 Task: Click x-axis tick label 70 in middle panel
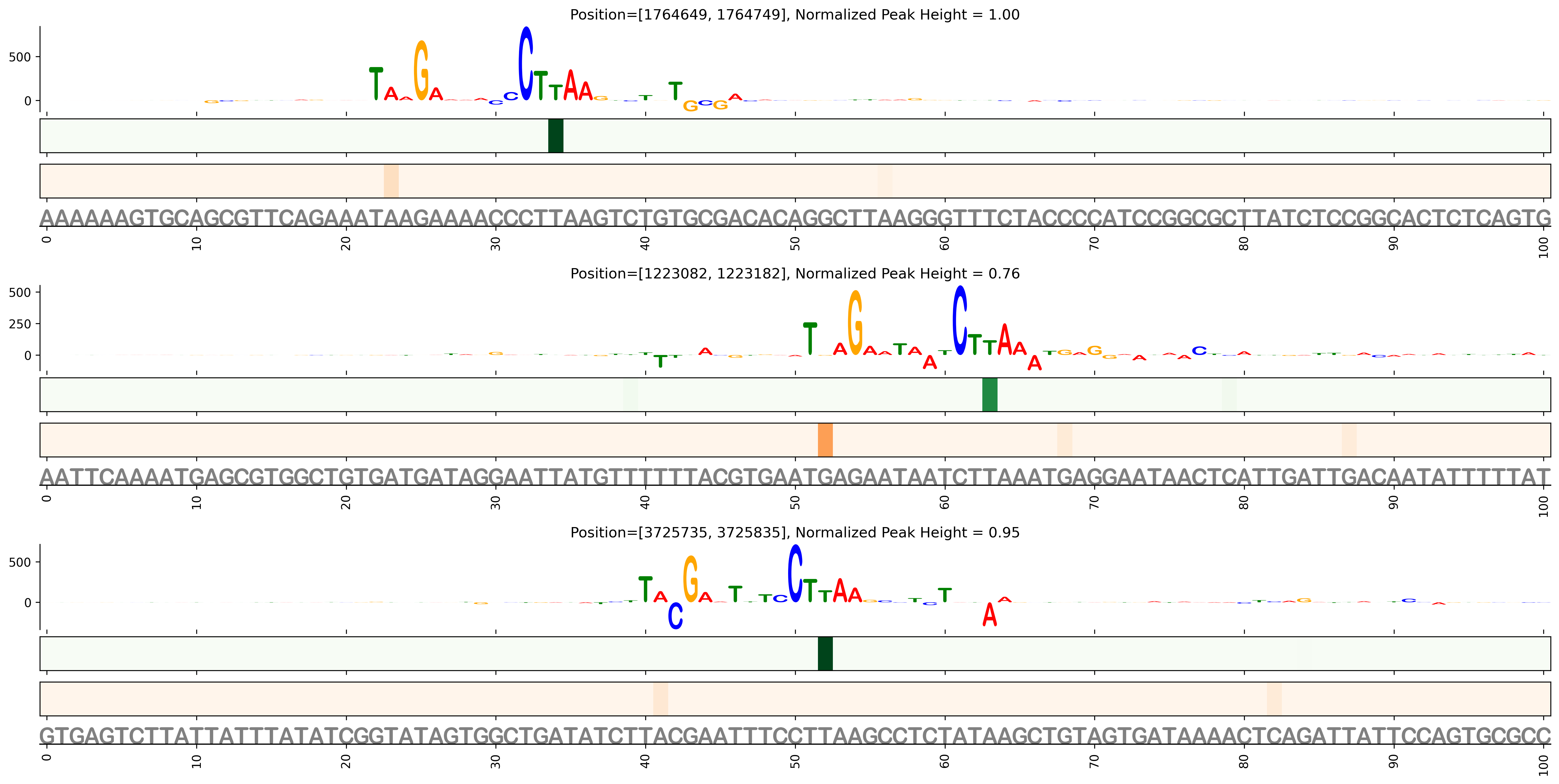point(1094,502)
